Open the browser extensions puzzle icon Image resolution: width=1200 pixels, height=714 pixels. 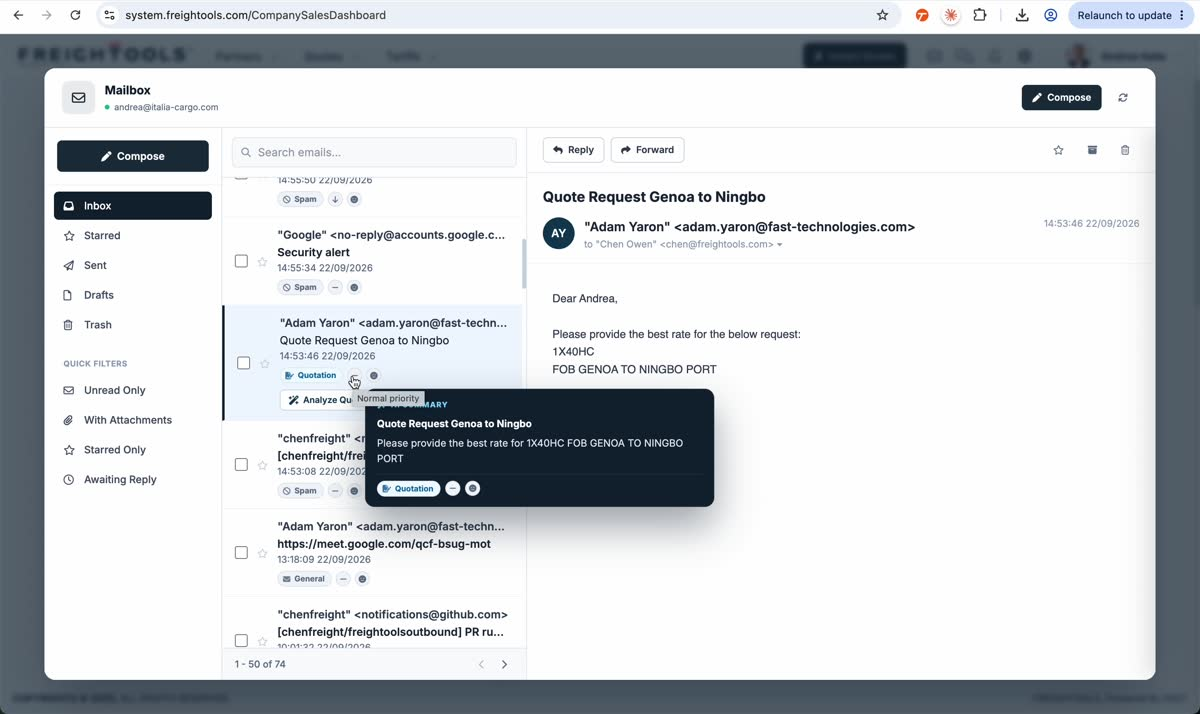tap(980, 15)
